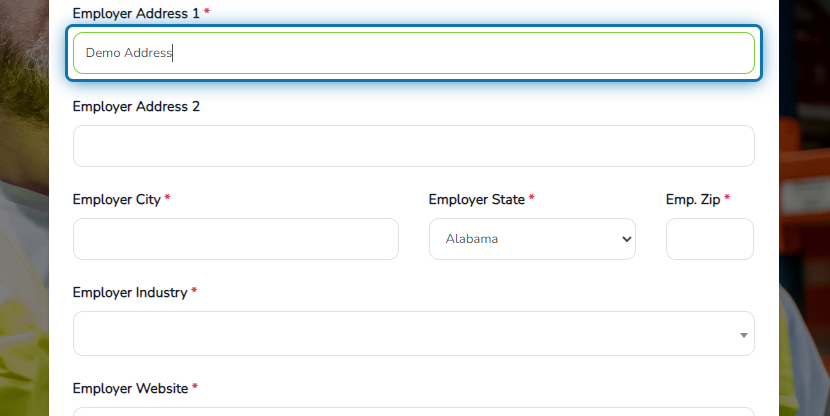830x416 pixels.
Task: Focus the Employer Address 1 field
Action: (x=414, y=53)
